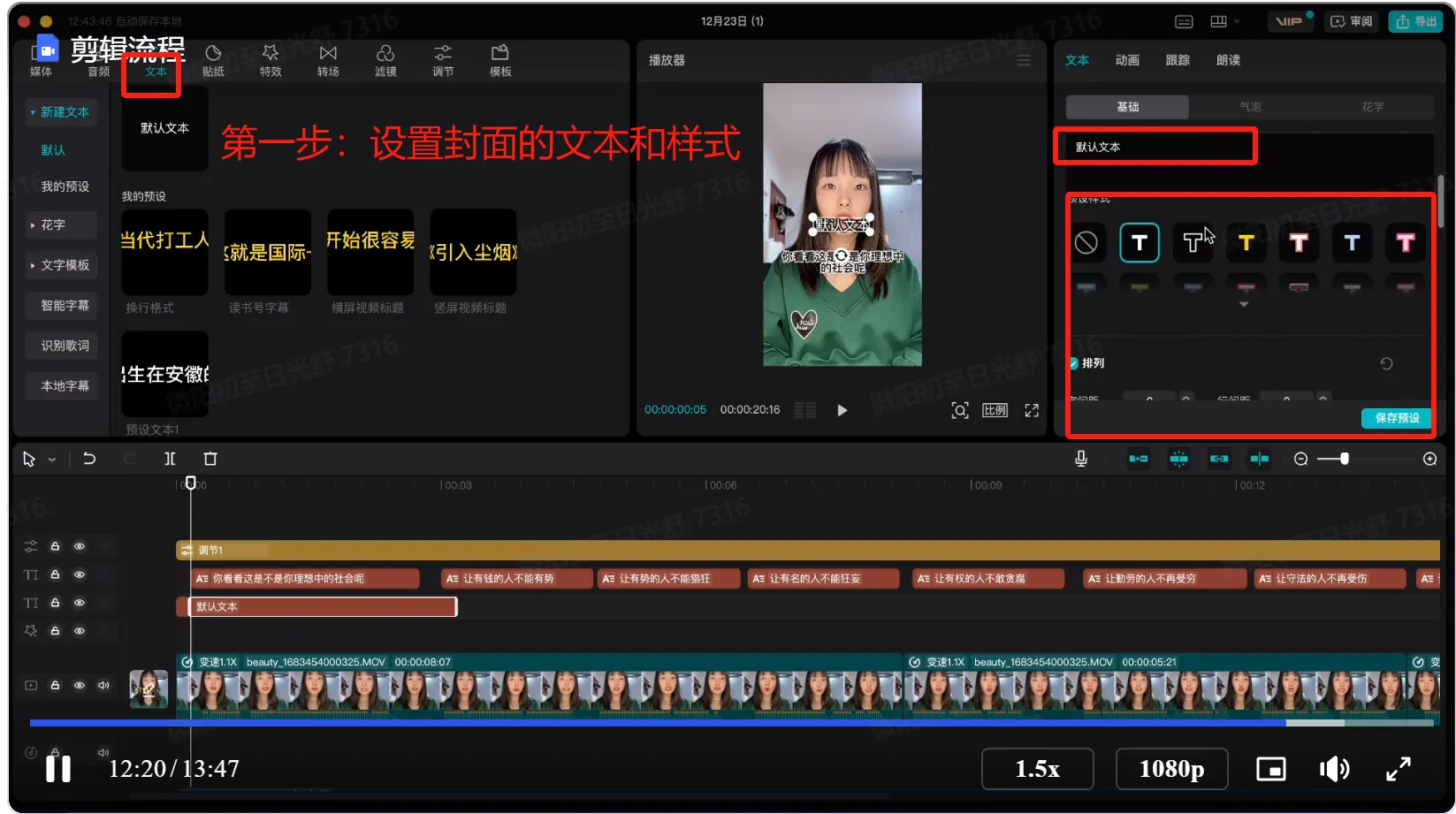Click the microphone record voiceover icon
1456x814 pixels.
coord(1080,459)
